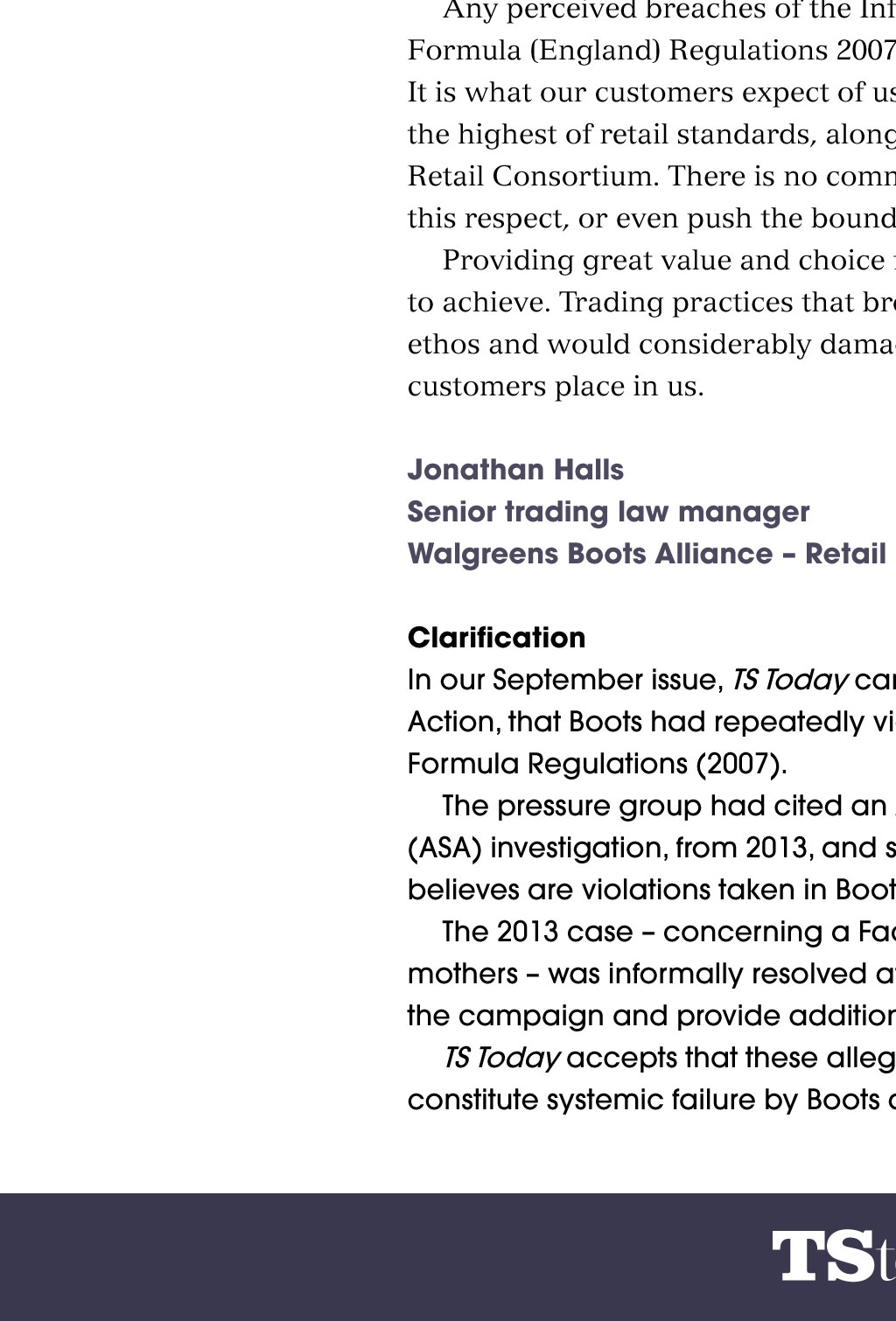Click the Clarification heading
896x1321 pixels.
tap(496, 638)
